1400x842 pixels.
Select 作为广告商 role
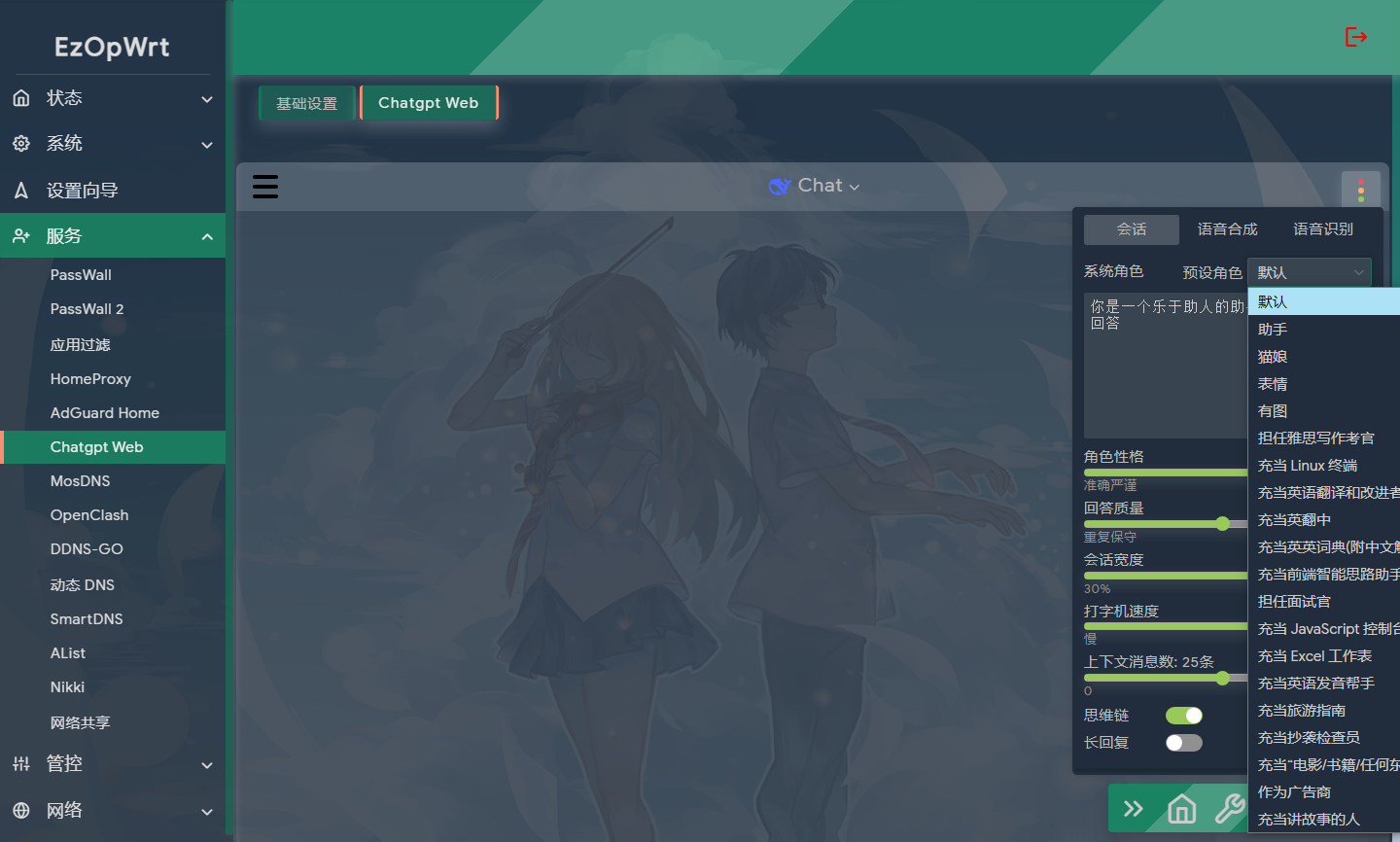(1324, 792)
